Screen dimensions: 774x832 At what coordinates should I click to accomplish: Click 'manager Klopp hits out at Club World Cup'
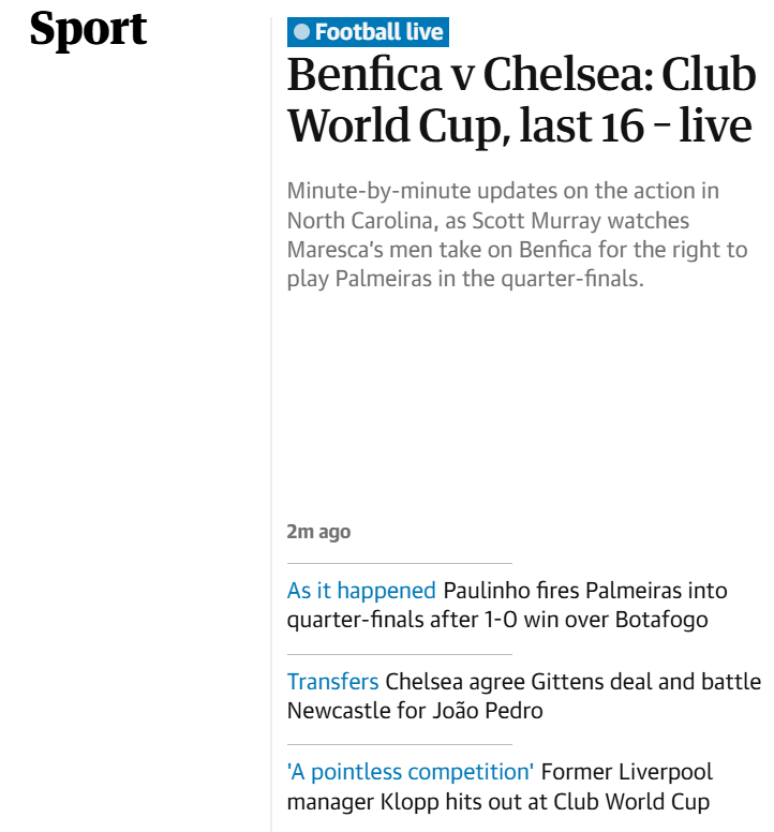click(x=498, y=802)
